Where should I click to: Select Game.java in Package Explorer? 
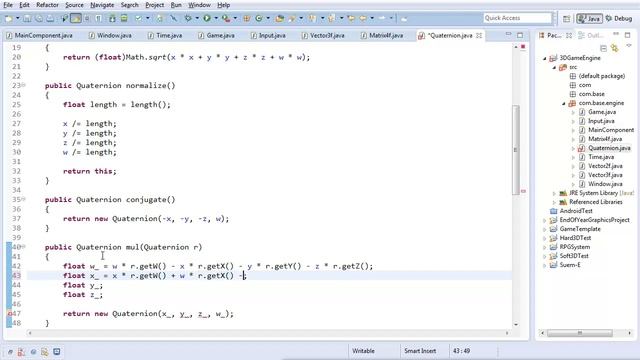[602, 112]
